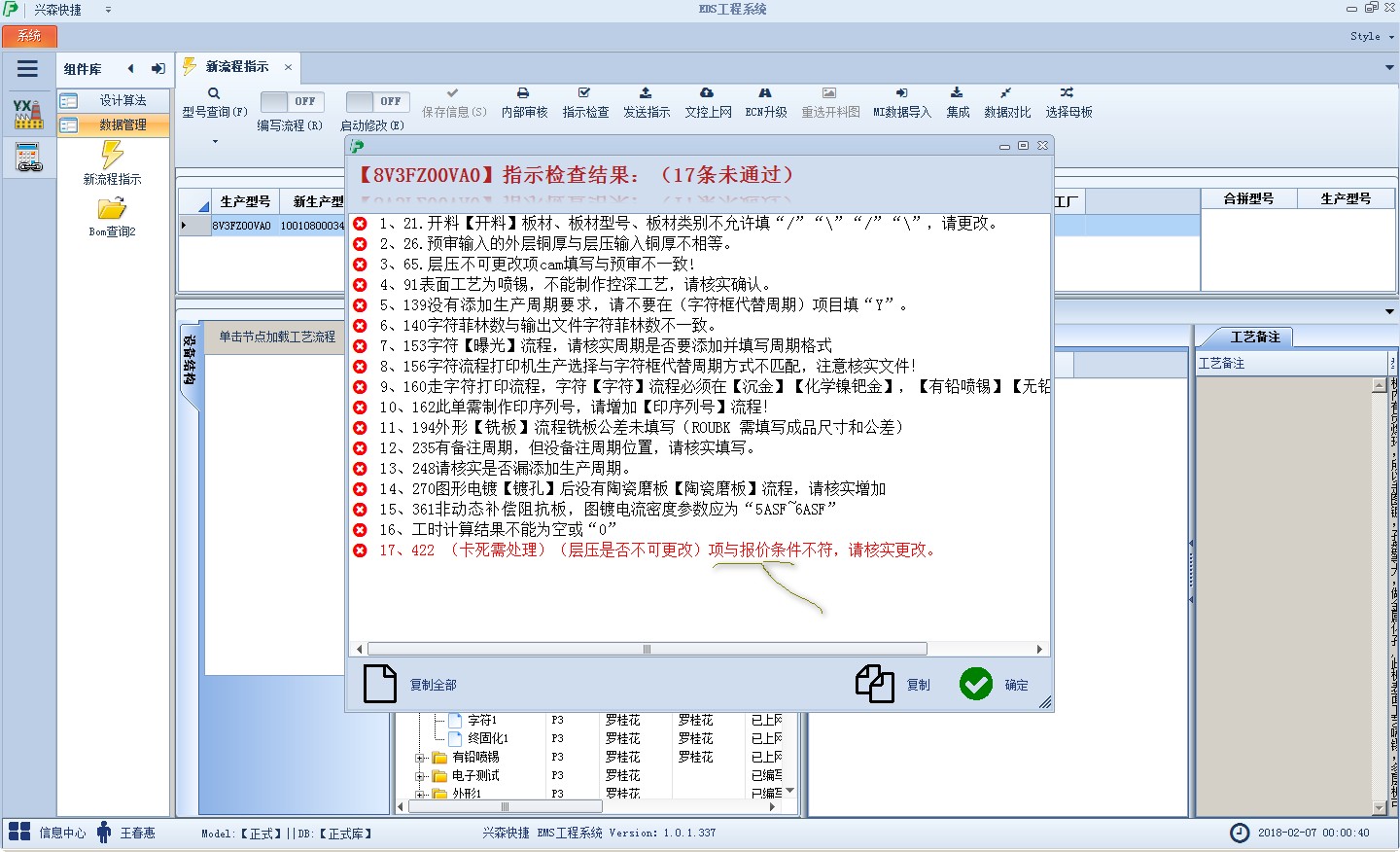Toggle the 编写流程(R) OFF switch
This screenshot has height=852, width=1400.
point(293,101)
